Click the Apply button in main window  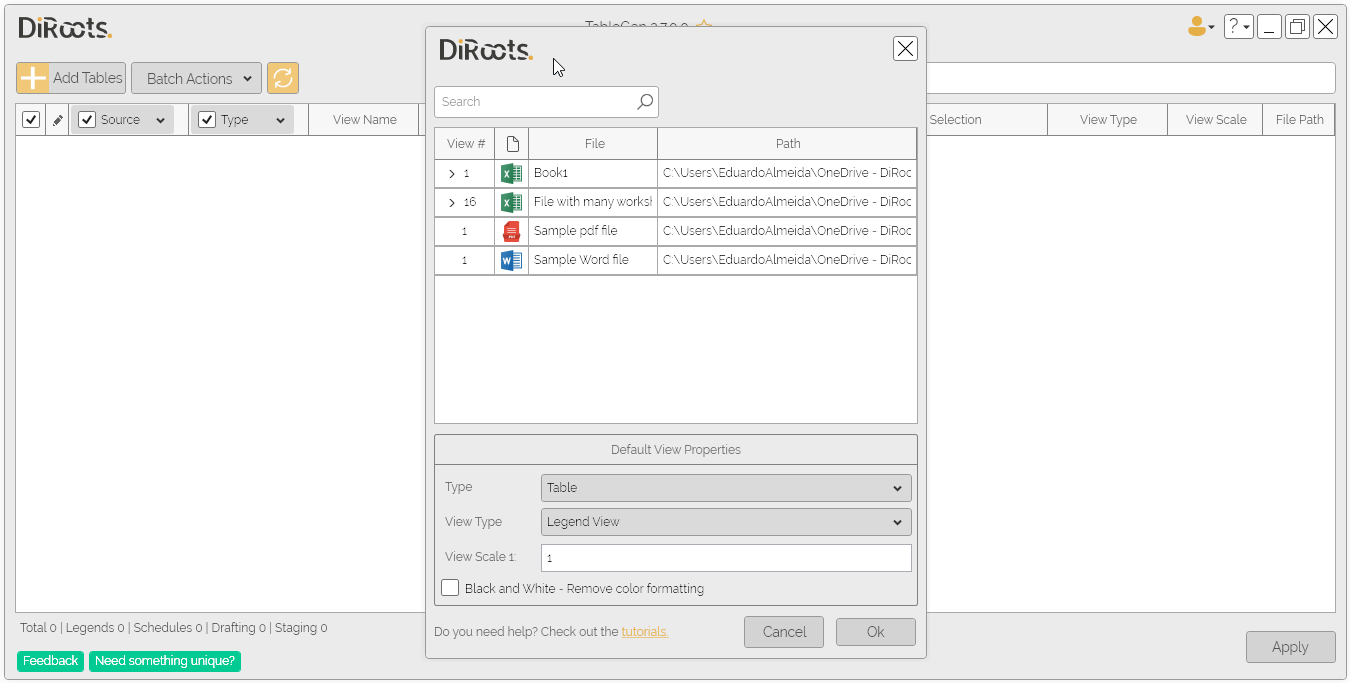click(x=1290, y=647)
